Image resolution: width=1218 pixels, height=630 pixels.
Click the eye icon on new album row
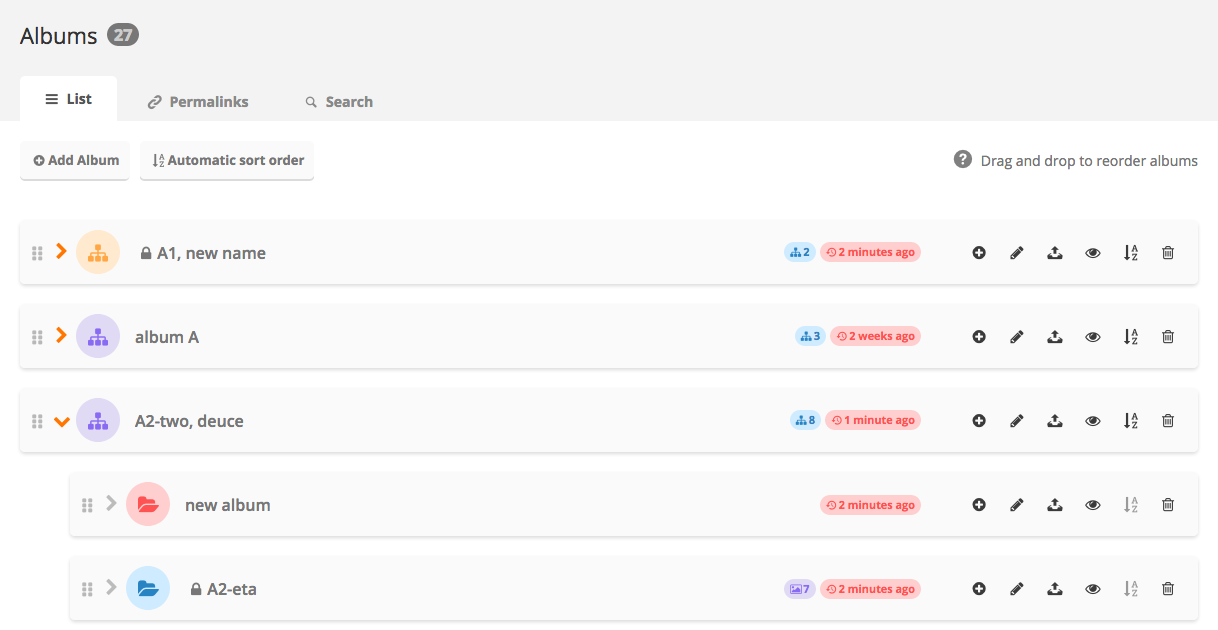pyautogui.click(x=1093, y=505)
